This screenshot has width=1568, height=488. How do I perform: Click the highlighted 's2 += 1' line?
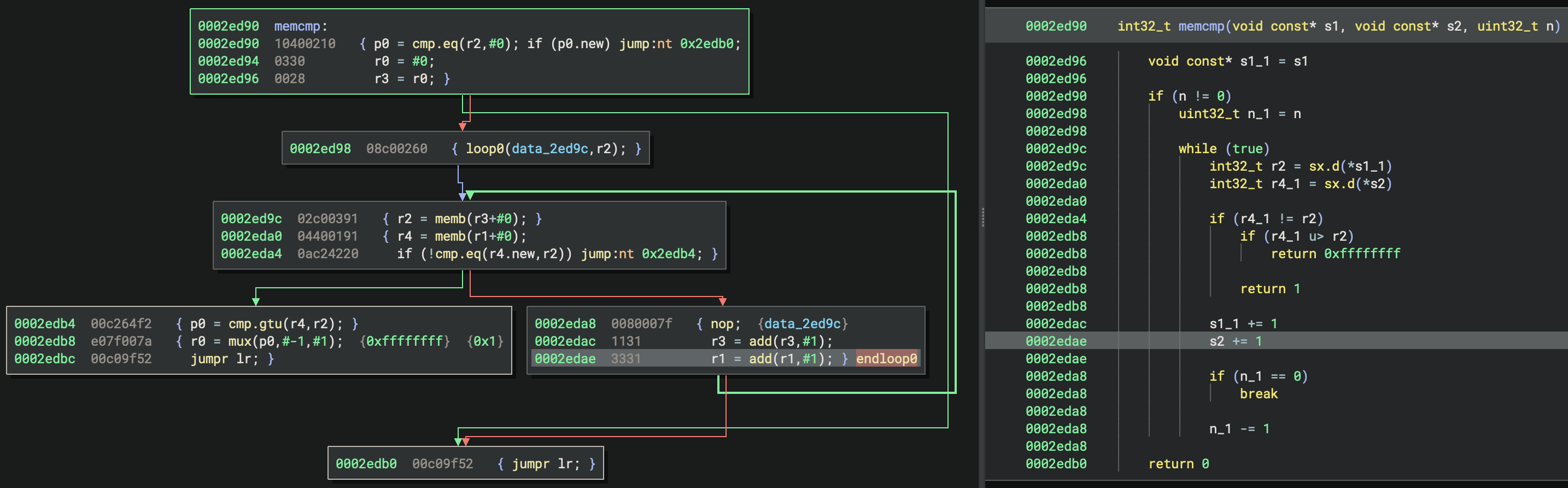pos(1235,341)
